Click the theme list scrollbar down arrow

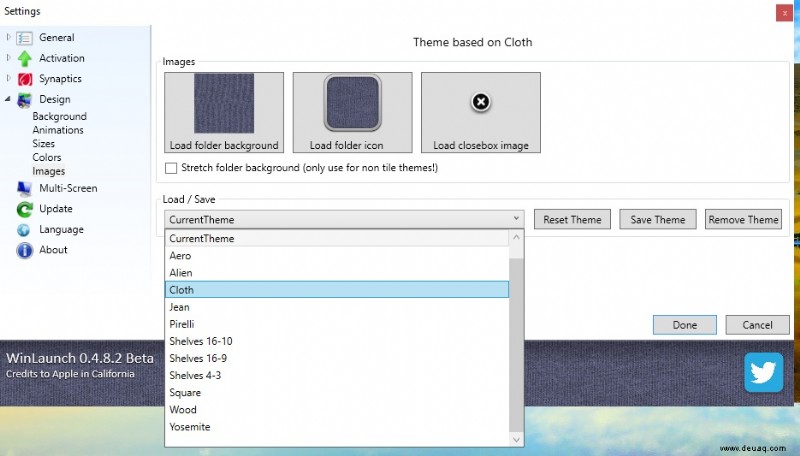pyautogui.click(x=516, y=439)
